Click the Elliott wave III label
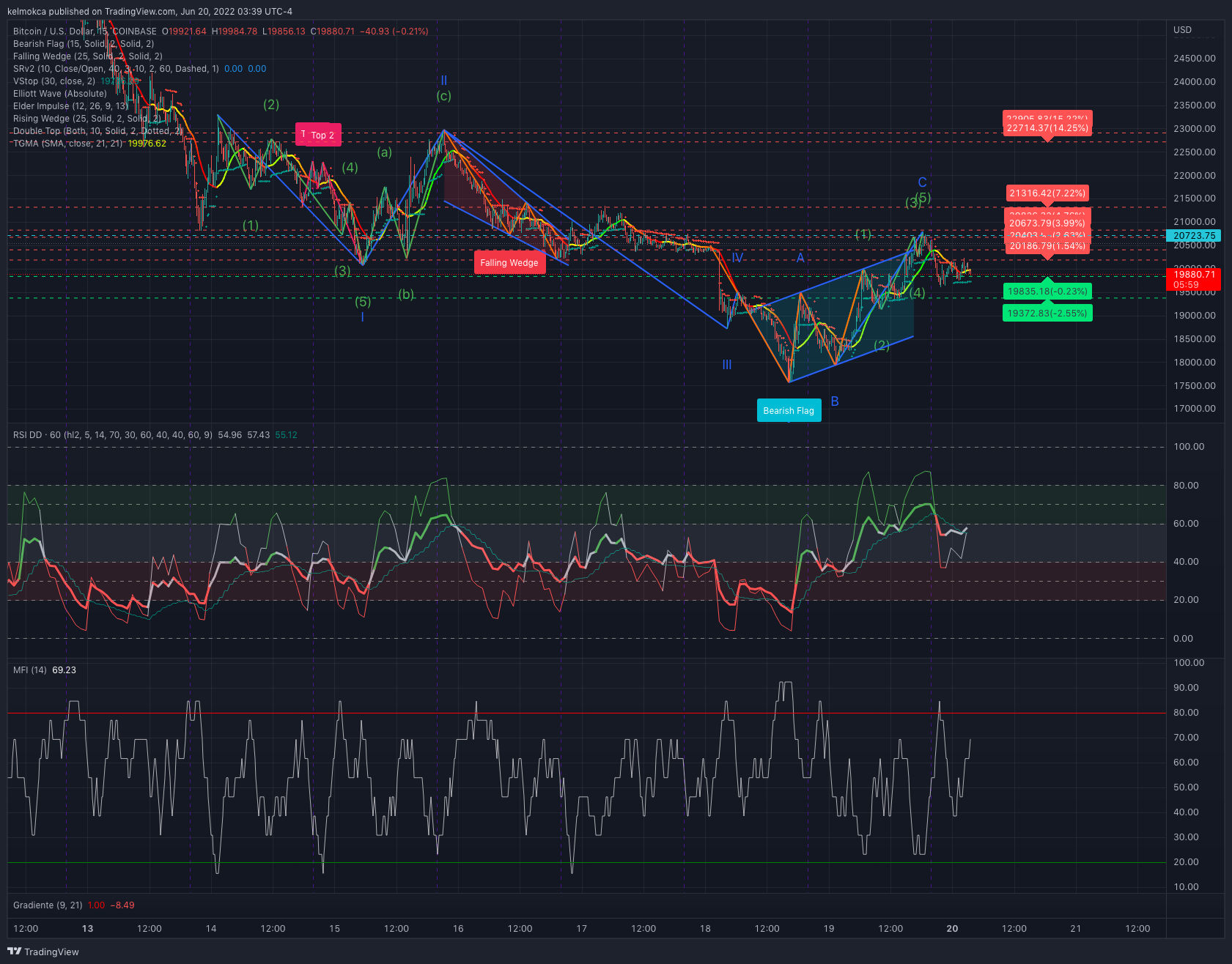 click(727, 365)
